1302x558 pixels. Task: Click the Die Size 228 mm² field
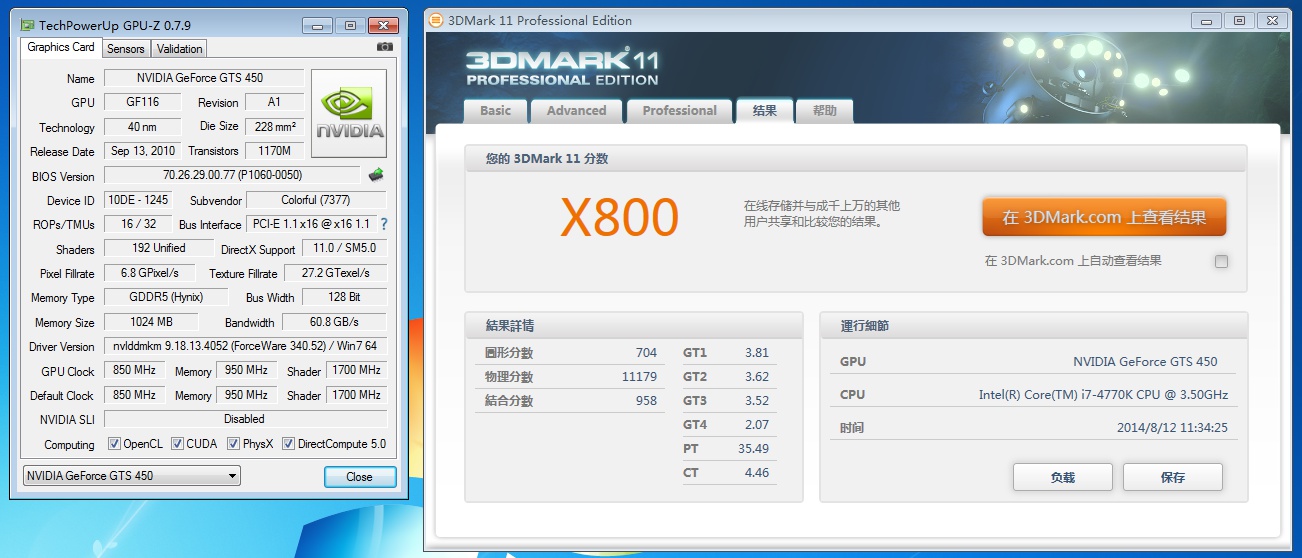click(275, 127)
